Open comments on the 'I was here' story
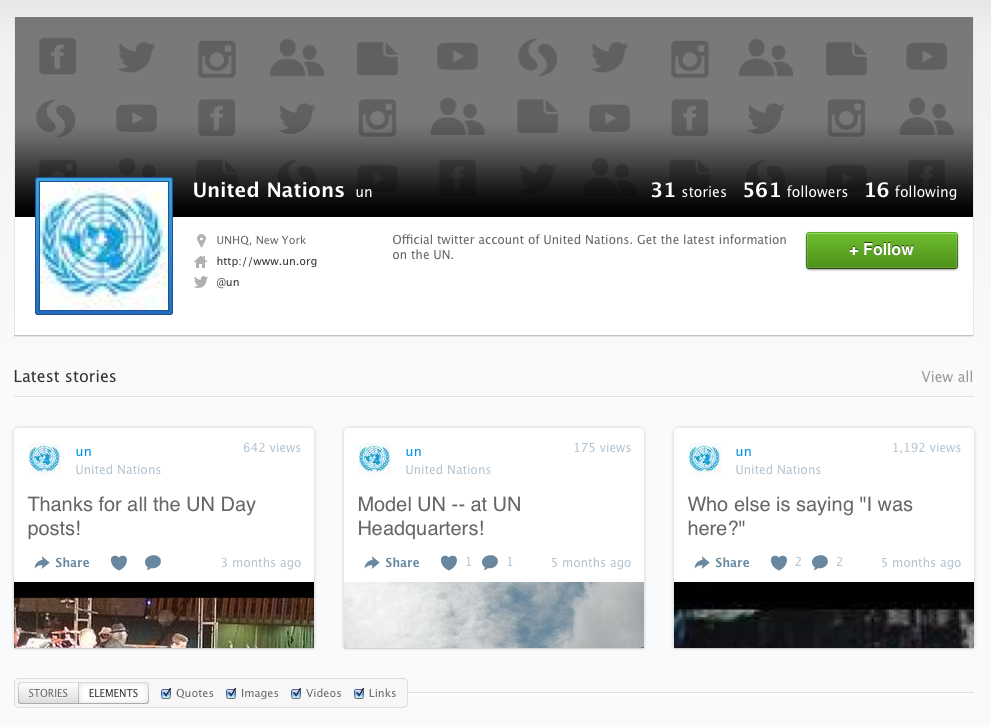 pos(820,563)
